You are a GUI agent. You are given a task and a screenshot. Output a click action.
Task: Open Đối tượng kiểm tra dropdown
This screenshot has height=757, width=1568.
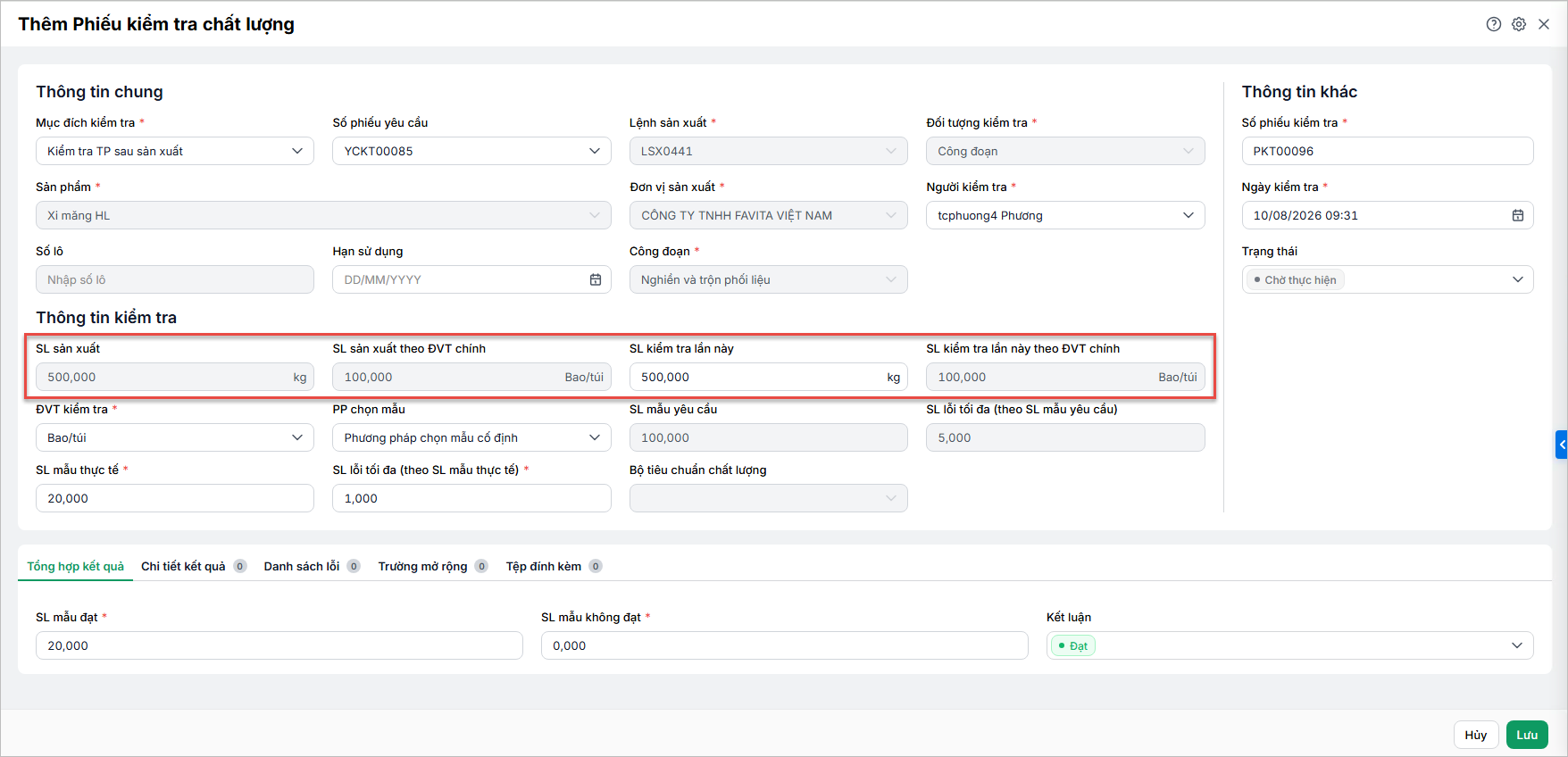tap(1065, 151)
